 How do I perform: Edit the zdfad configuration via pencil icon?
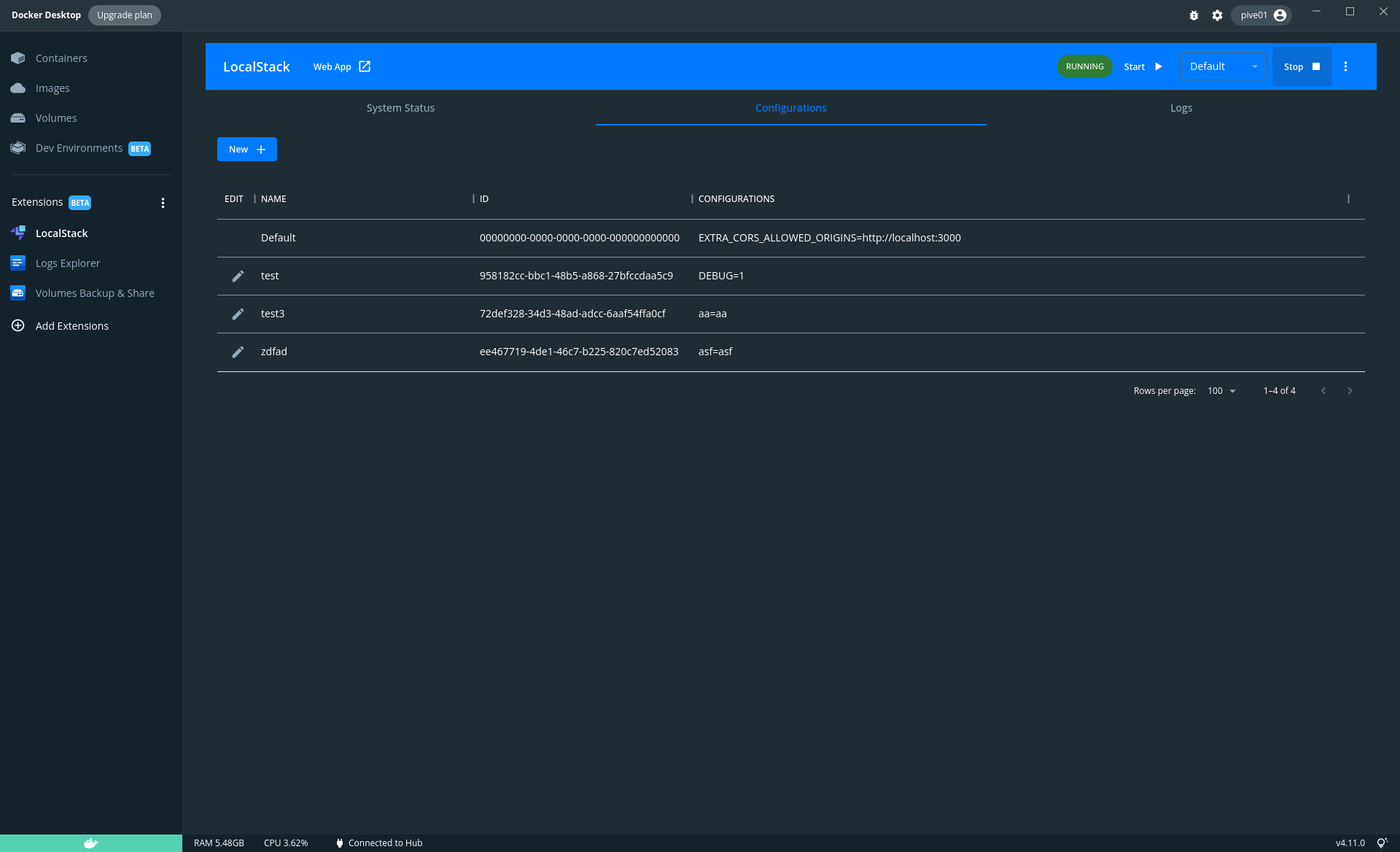[x=238, y=352]
